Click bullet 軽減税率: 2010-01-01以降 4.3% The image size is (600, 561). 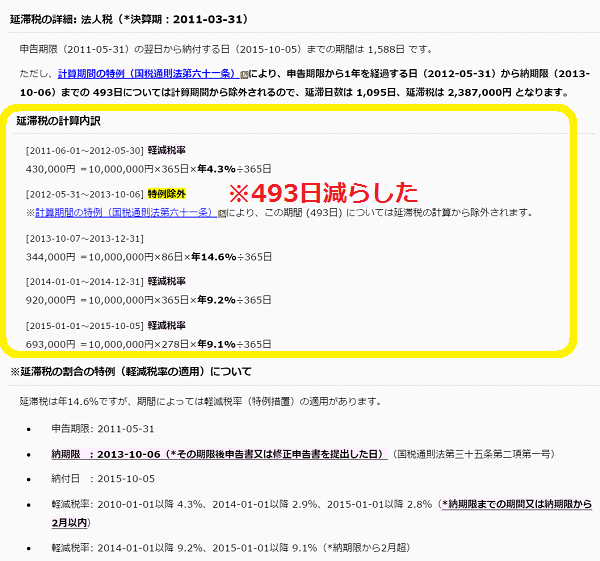click(321, 513)
